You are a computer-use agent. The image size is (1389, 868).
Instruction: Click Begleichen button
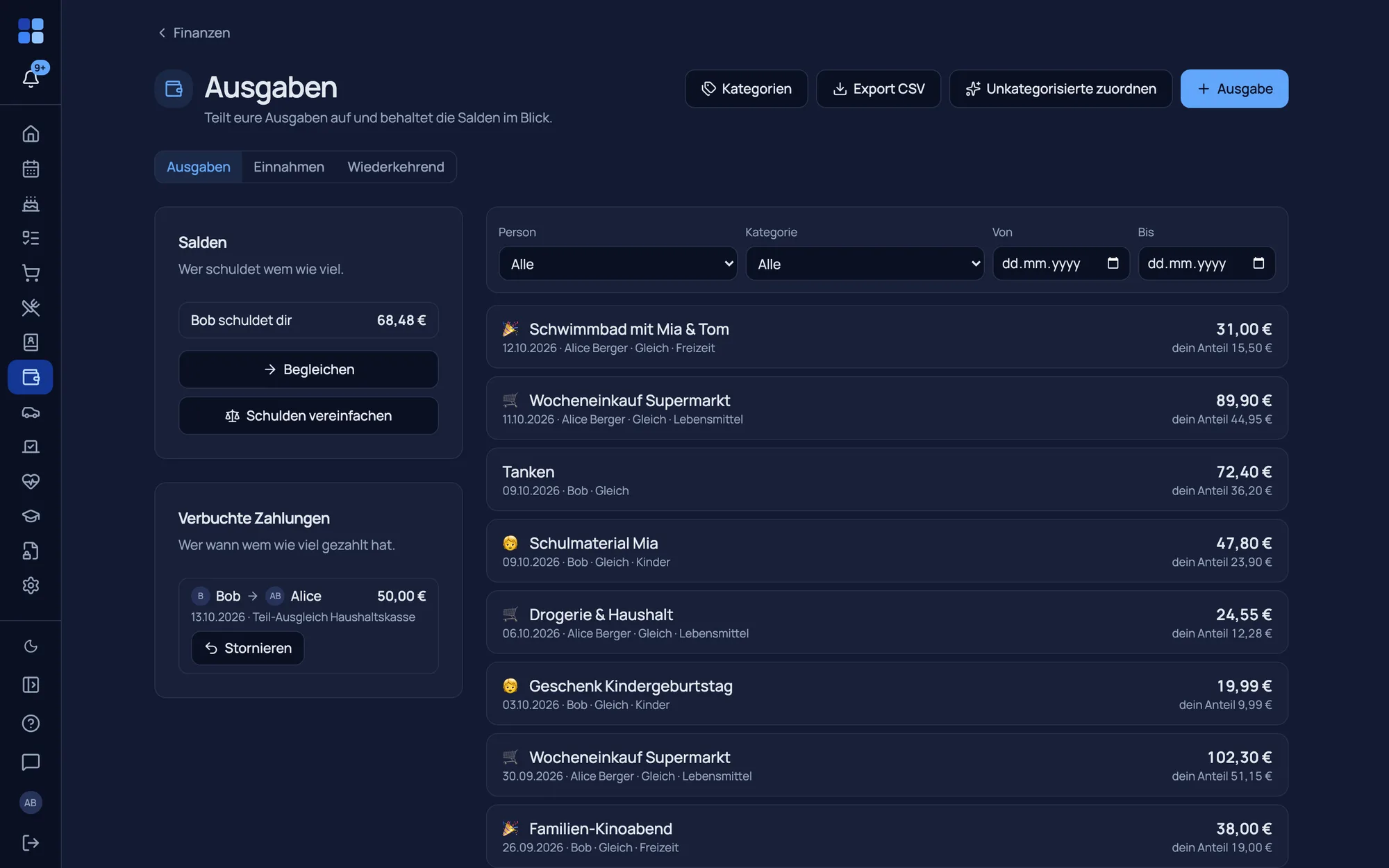pos(308,369)
